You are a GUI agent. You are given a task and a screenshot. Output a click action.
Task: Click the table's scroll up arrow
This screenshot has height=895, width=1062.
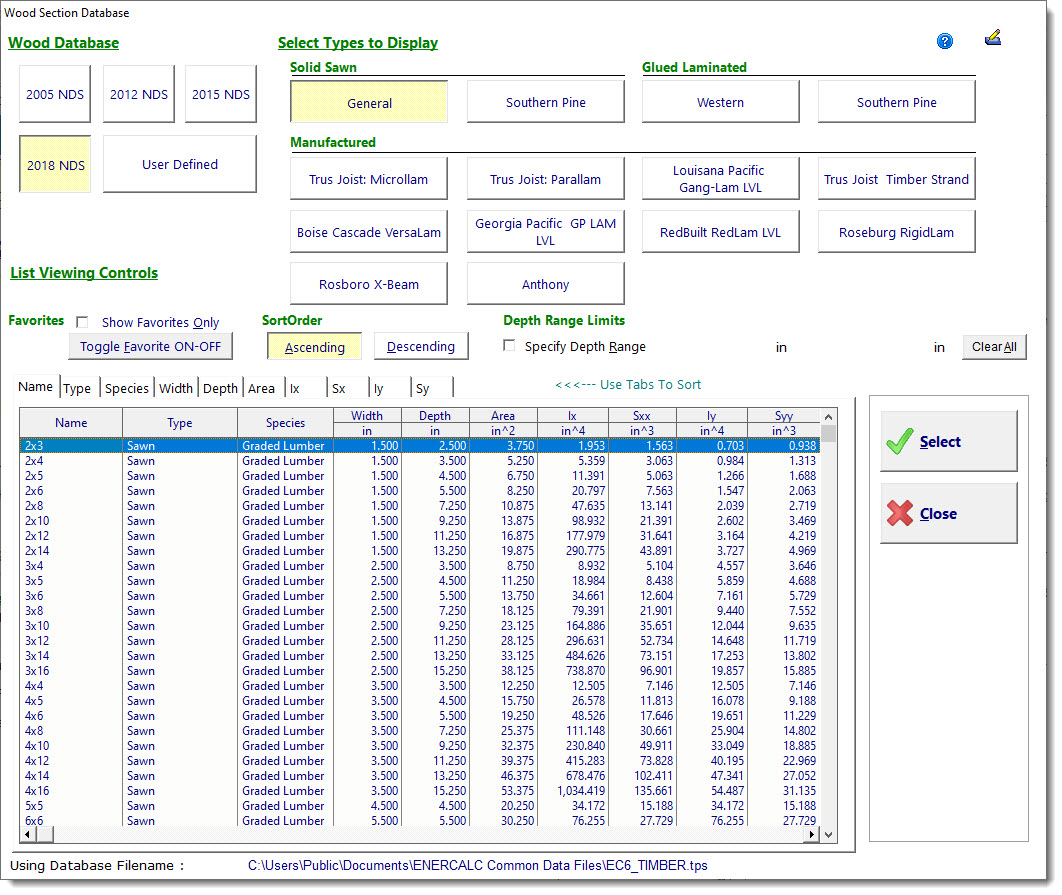pos(829,415)
